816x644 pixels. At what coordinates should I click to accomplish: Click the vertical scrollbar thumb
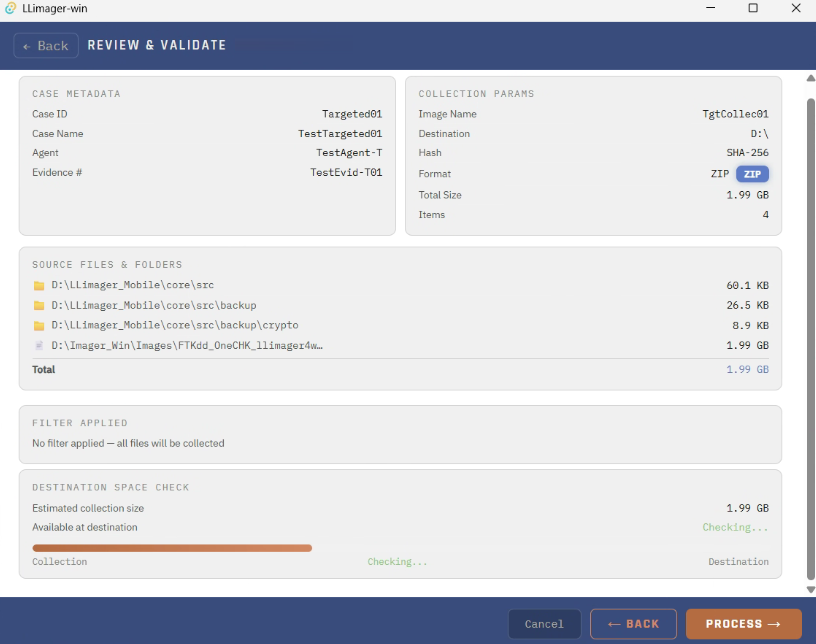click(810, 338)
